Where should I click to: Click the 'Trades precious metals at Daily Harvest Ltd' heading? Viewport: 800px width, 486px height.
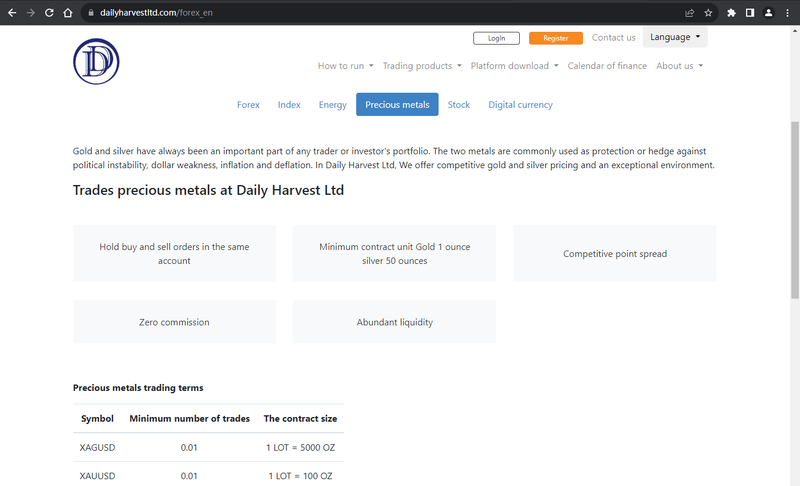pyautogui.click(x=208, y=190)
